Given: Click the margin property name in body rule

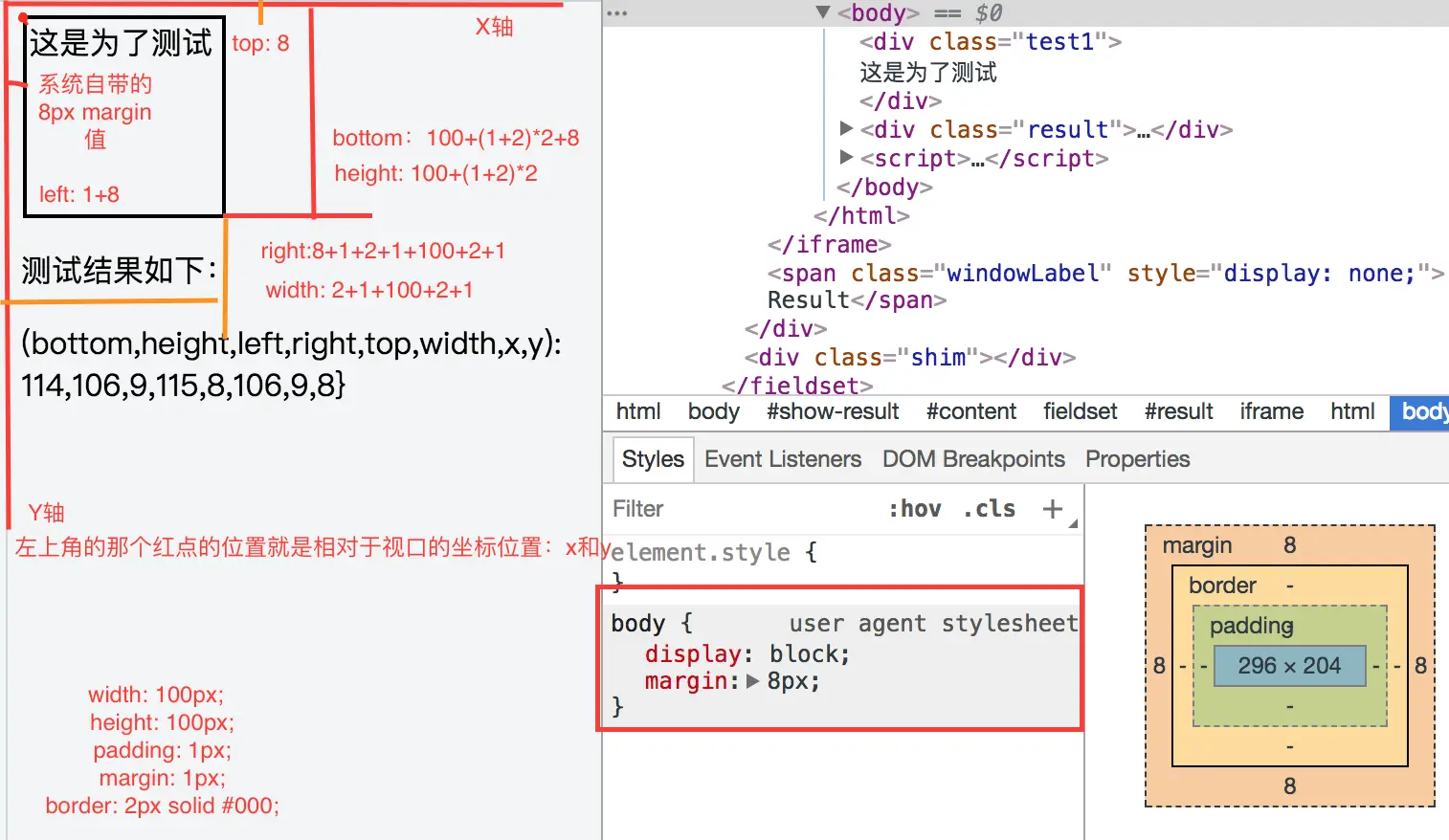Looking at the screenshot, I should coord(685,681).
